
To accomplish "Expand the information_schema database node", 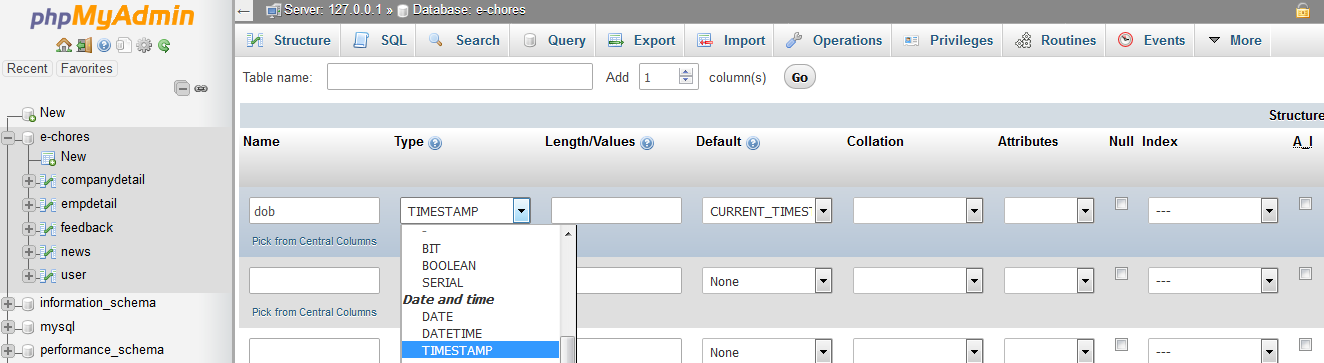I will pos(9,303).
